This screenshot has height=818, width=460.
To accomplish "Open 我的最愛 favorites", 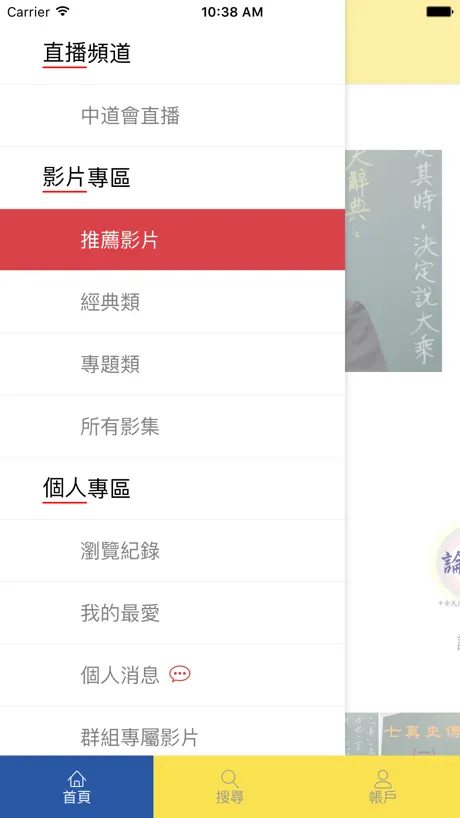I will click(x=172, y=613).
